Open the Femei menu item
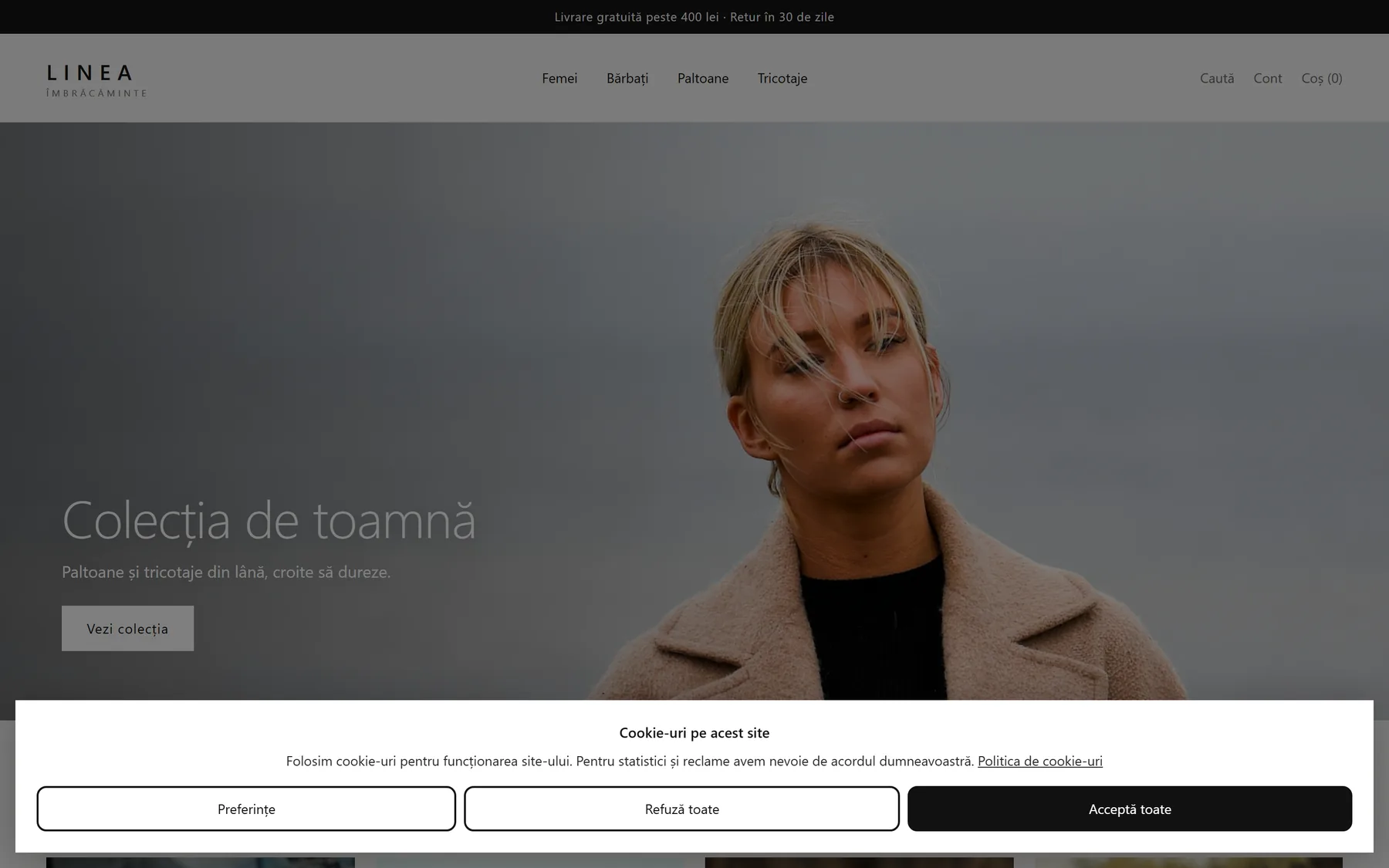This screenshot has width=1389, height=868. (559, 78)
